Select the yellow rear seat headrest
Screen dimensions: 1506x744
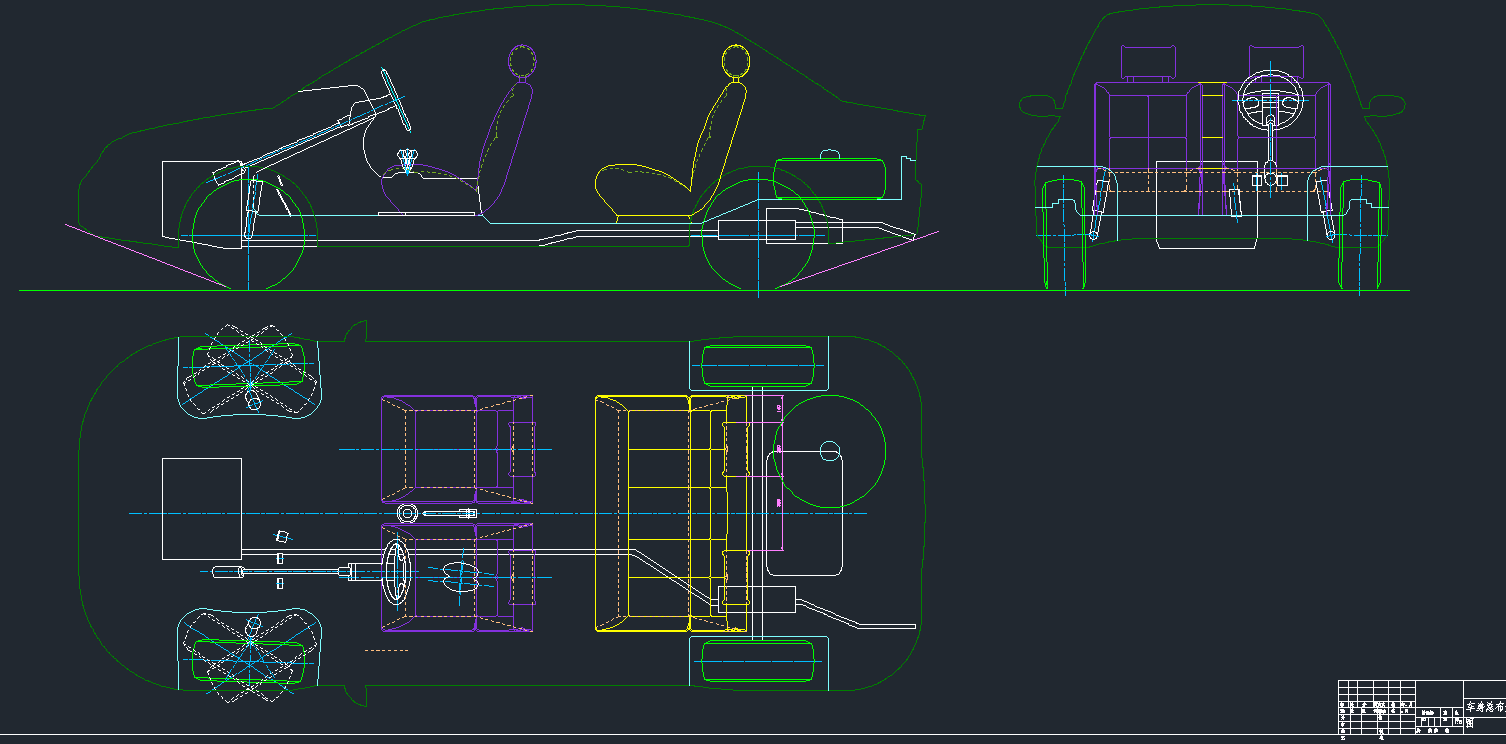tap(736, 61)
